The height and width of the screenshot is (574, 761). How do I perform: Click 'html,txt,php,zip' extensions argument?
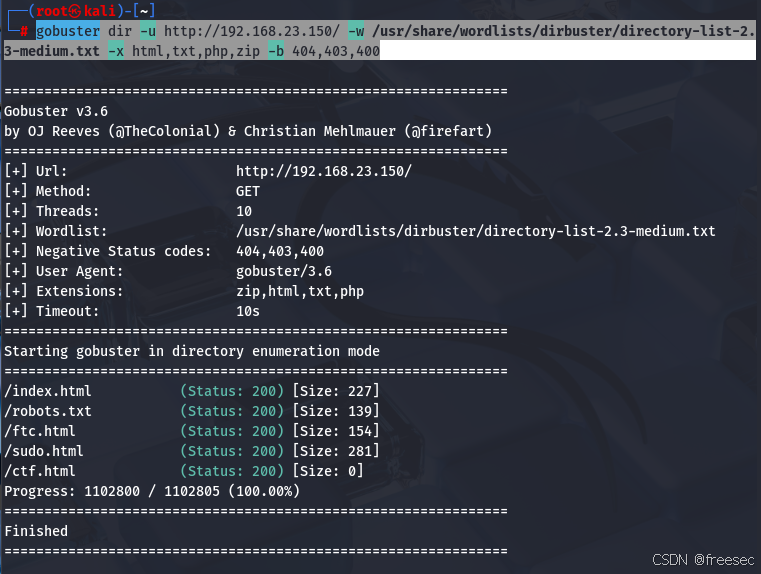196,51
